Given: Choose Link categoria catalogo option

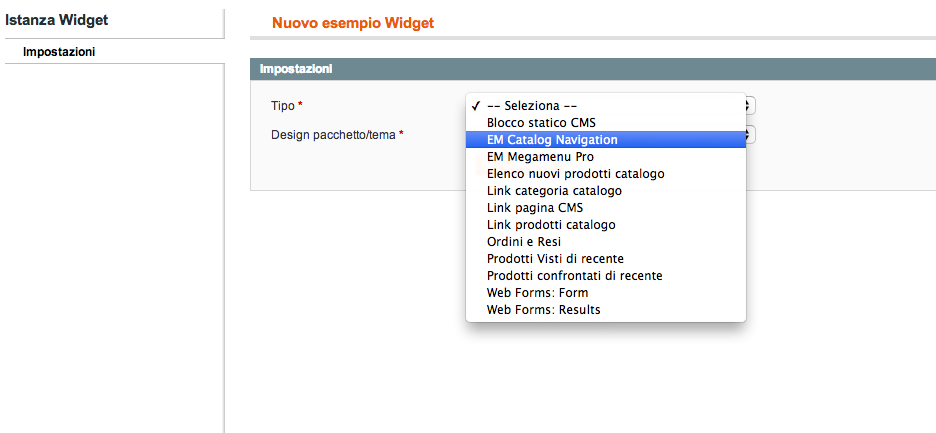Looking at the screenshot, I should [x=605, y=191].
